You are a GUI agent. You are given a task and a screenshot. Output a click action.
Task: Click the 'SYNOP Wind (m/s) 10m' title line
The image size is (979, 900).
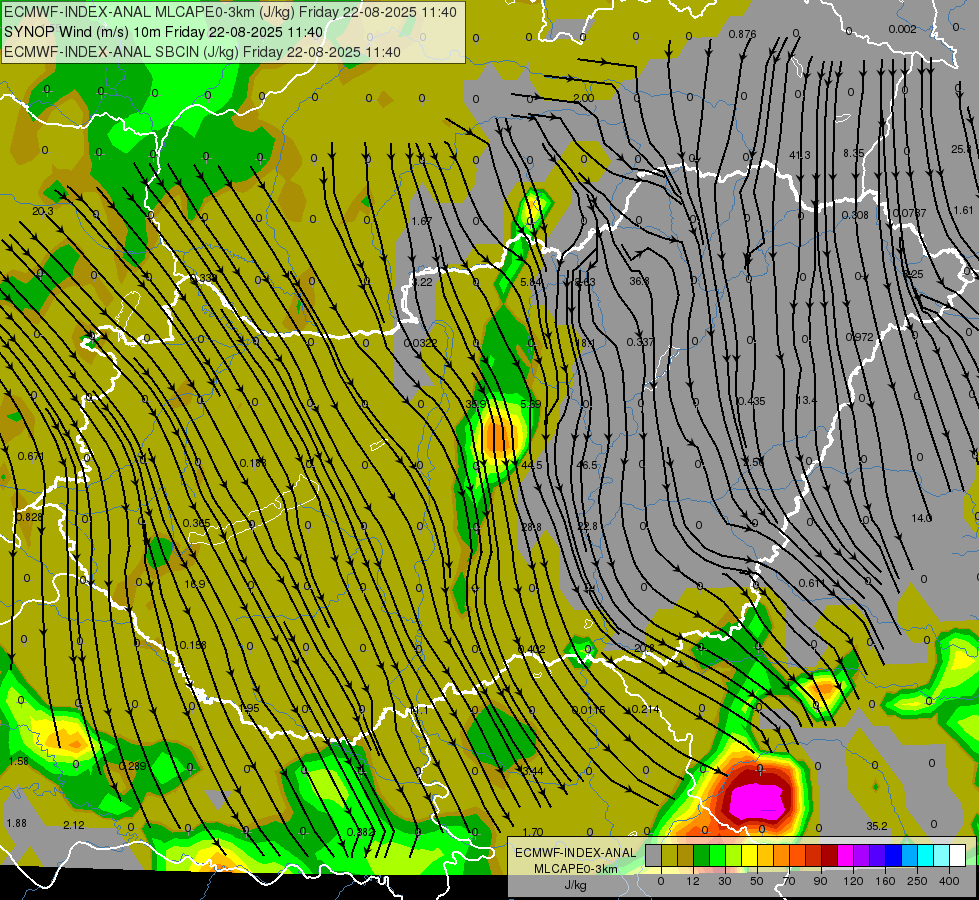click(164, 32)
